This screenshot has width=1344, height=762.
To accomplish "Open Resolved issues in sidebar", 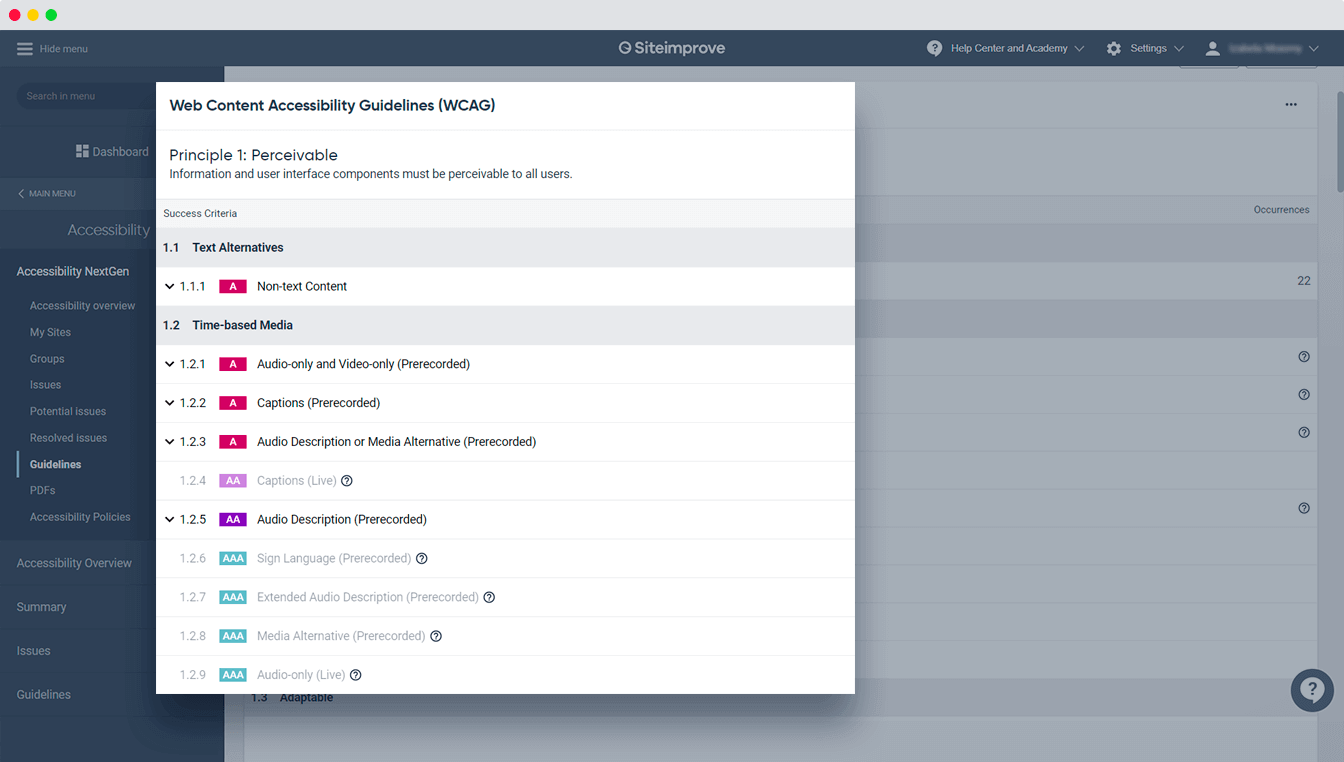I will coord(68,438).
